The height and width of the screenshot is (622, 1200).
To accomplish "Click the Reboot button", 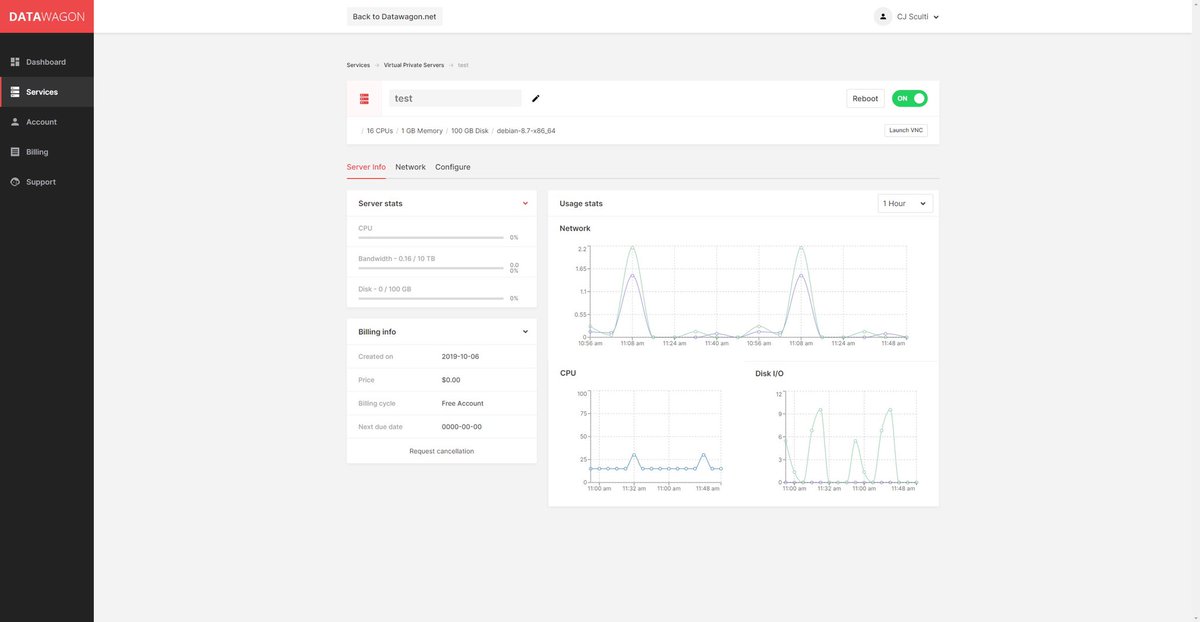I will click(x=865, y=98).
